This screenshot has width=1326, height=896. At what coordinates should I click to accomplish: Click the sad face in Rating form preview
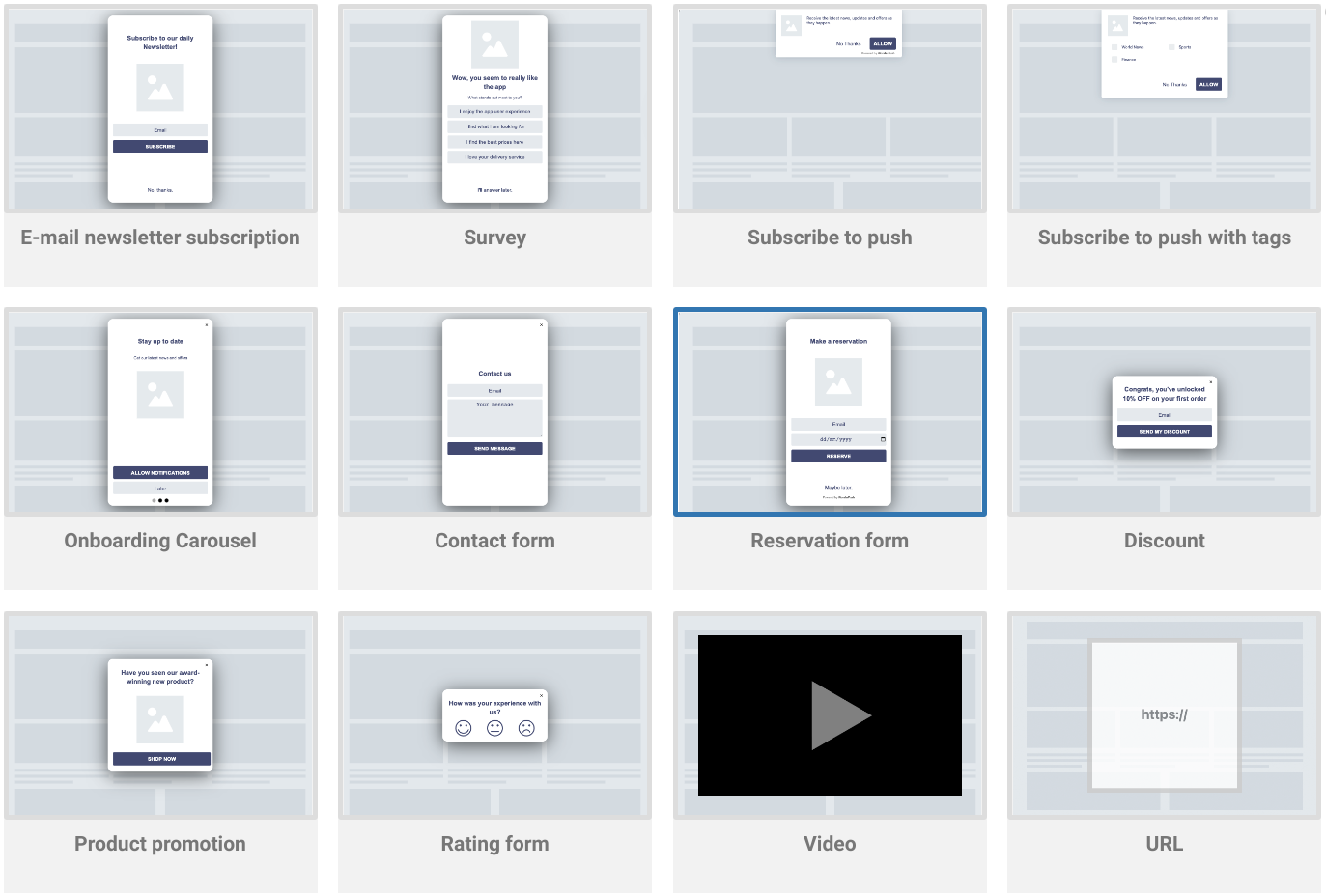coord(526,728)
